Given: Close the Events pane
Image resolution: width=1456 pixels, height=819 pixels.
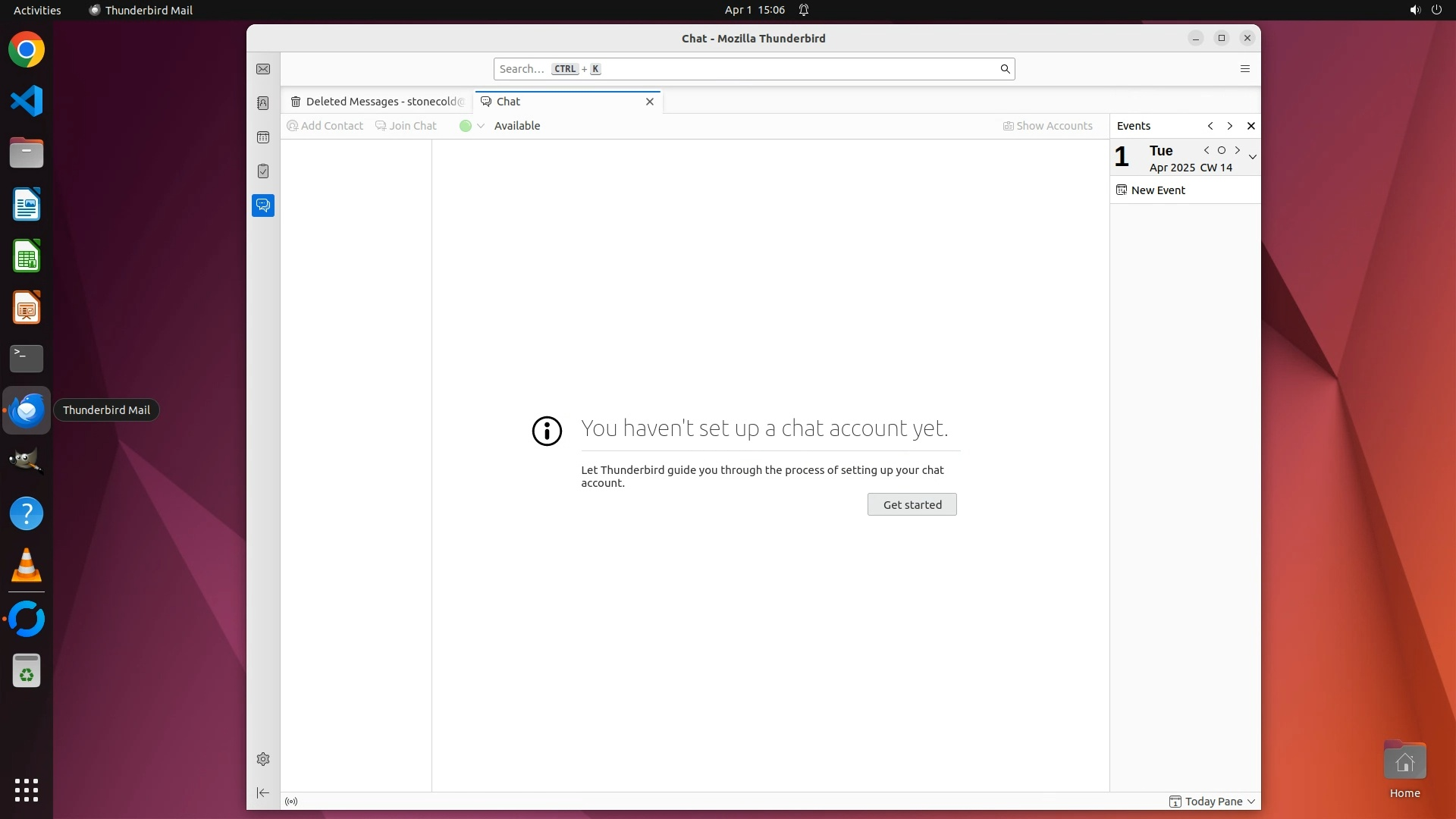Looking at the screenshot, I should click(1251, 126).
